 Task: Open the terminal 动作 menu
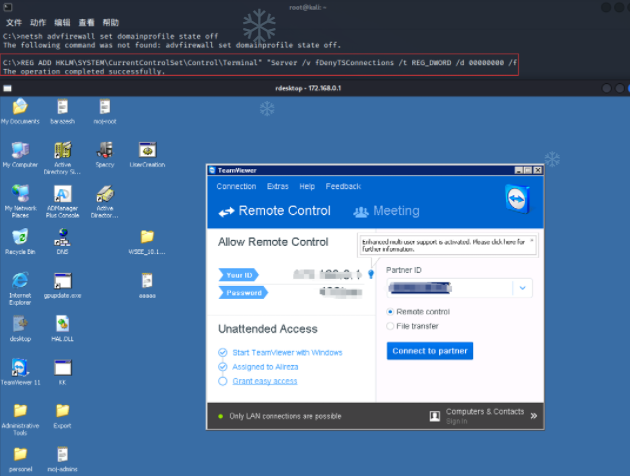tap(38, 22)
